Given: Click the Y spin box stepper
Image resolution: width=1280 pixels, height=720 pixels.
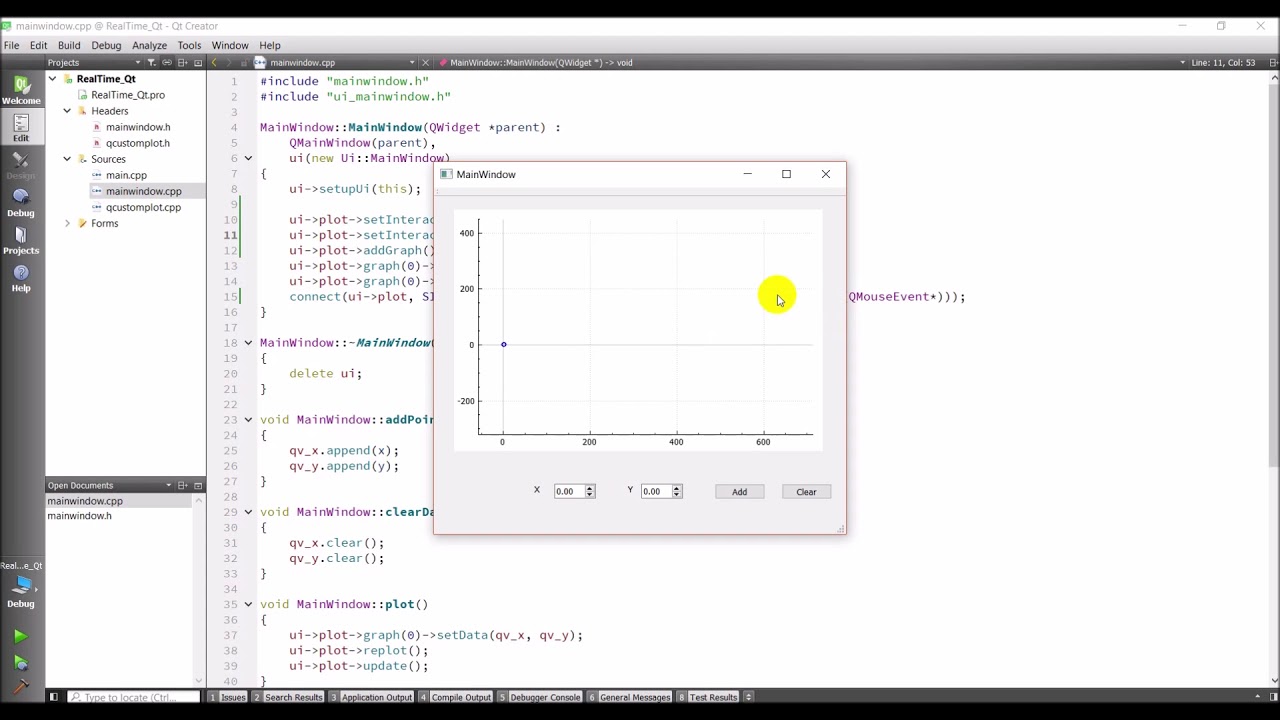Looking at the screenshot, I should point(676,491).
